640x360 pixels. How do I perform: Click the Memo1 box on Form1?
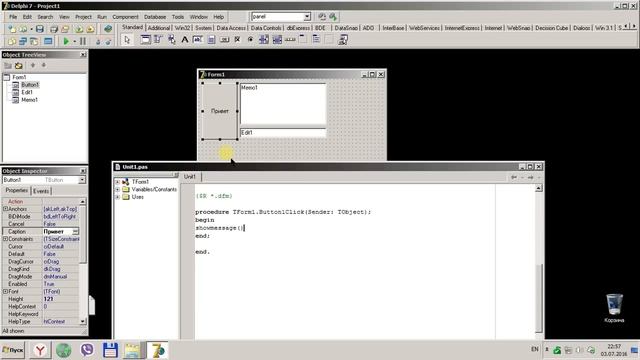[x=283, y=104]
